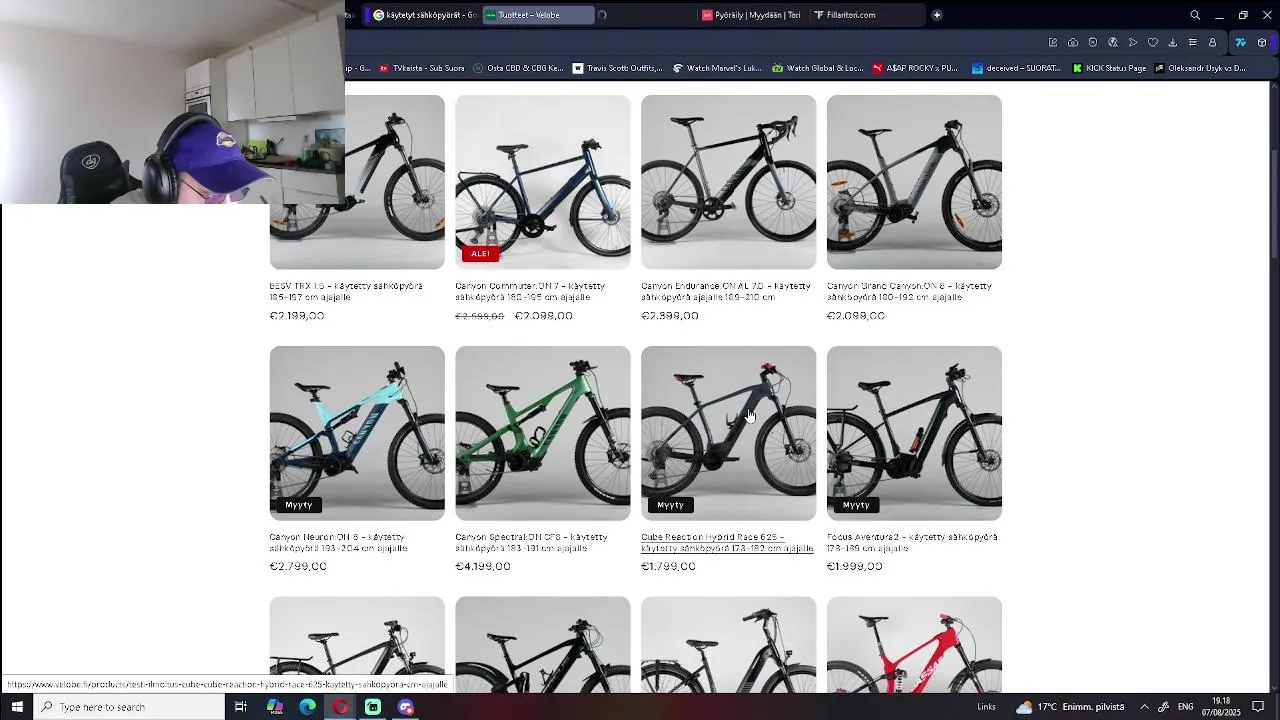Viewport: 1280px width, 720px height.
Task: Open a new browser tab
Action: [x=937, y=15]
